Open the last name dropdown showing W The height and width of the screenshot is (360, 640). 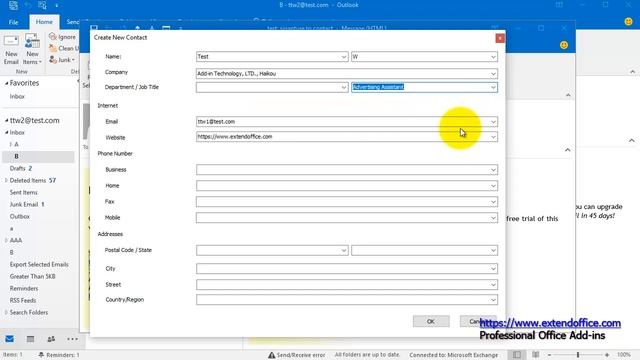click(x=493, y=57)
